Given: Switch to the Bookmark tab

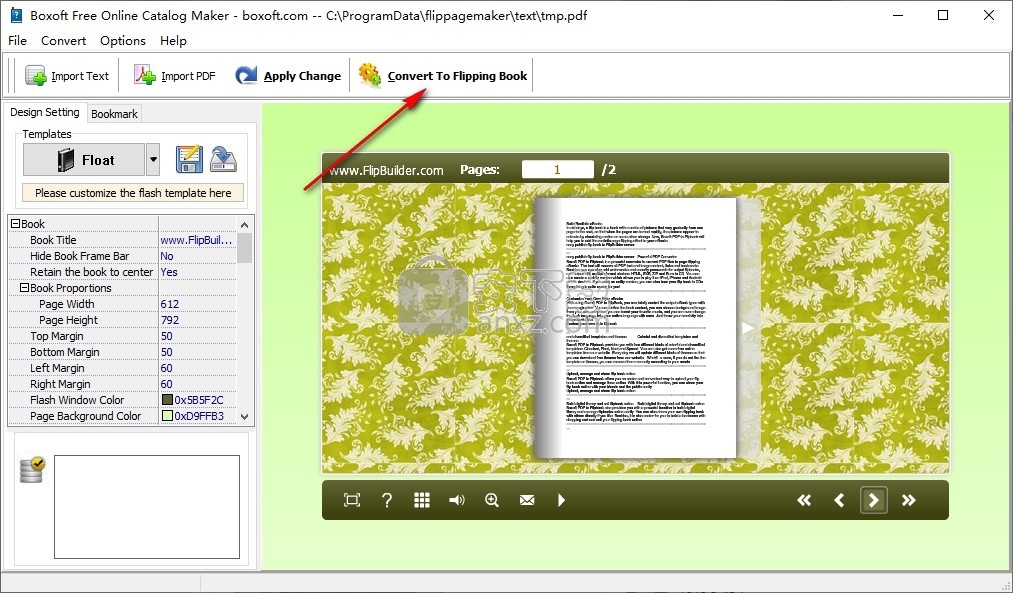Looking at the screenshot, I should tap(114, 114).
